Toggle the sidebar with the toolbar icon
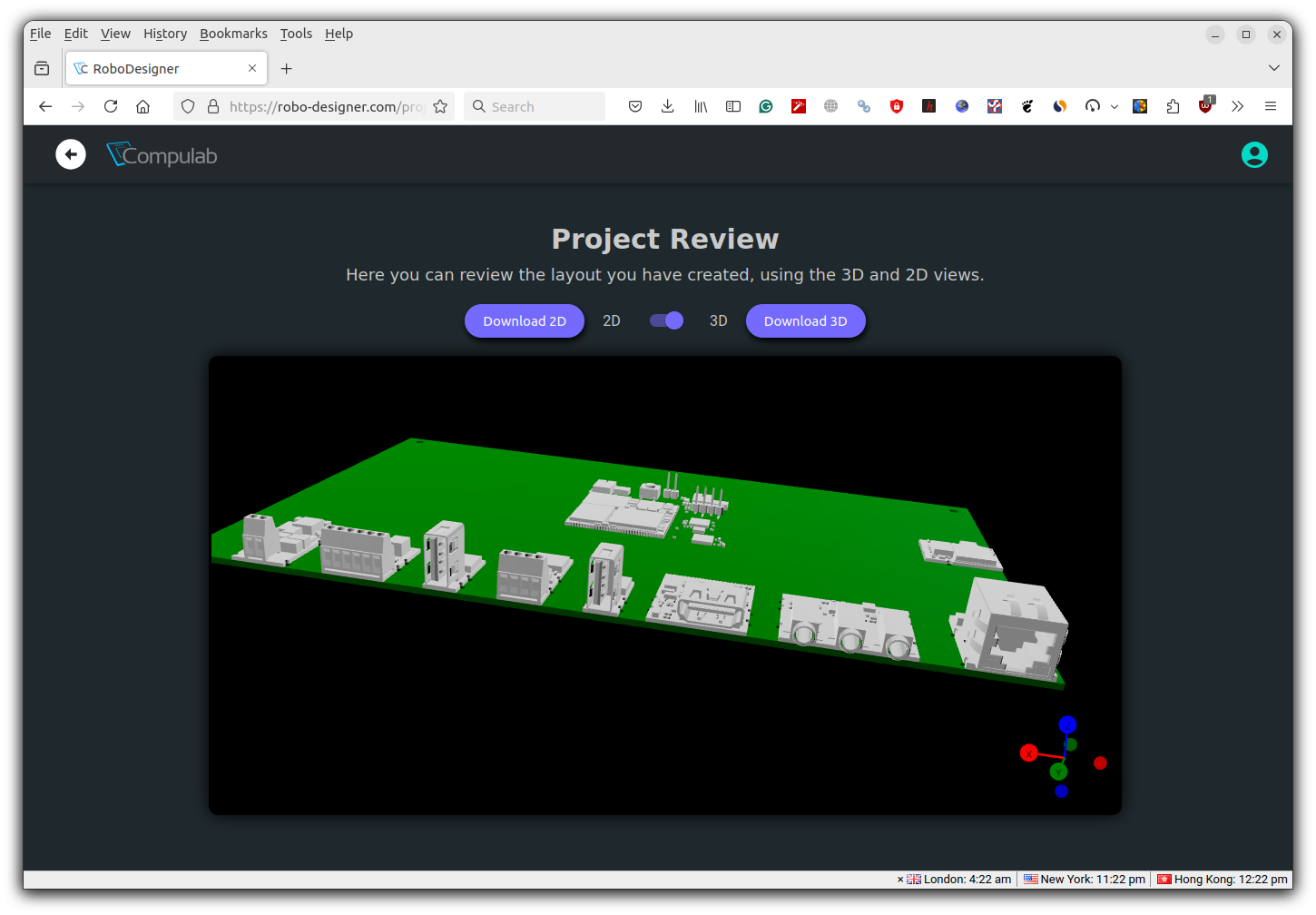Viewport: 1316px width, 915px height. tap(733, 106)
